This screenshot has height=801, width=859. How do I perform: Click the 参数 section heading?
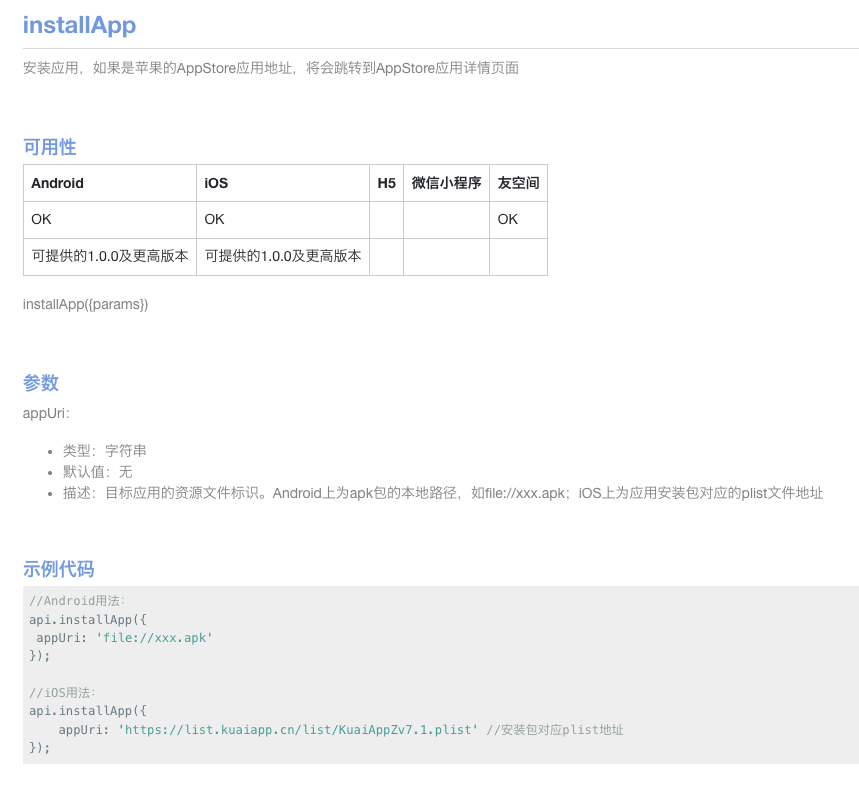pyautogui.click(x=41, y=383)
